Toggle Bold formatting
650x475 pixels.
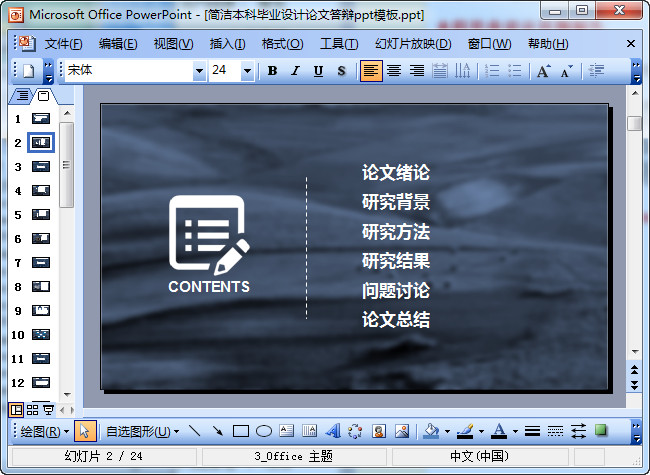point(272,71)
